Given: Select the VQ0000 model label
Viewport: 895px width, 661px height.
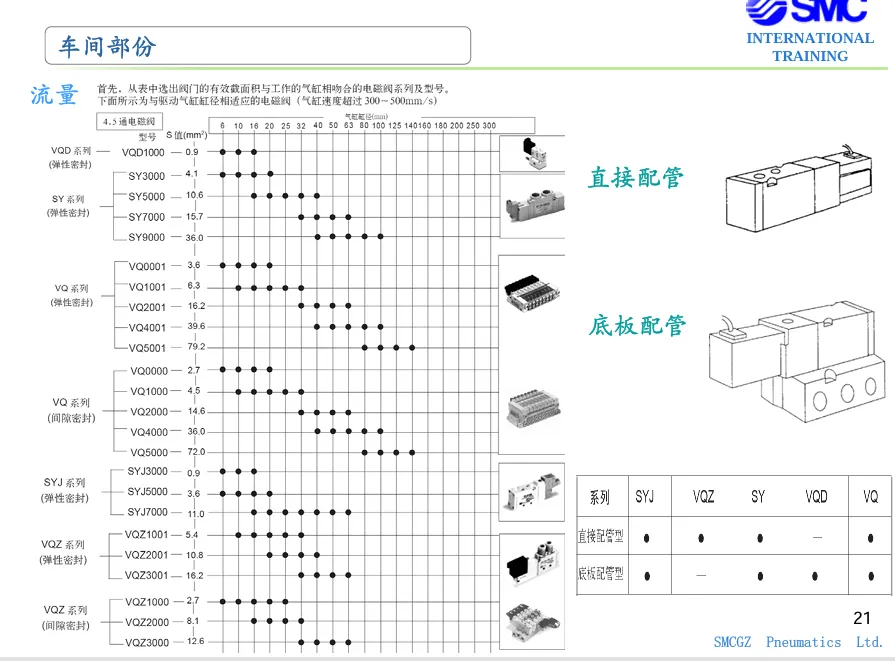Looking at the screenshot, I should [x=149, y=371].
